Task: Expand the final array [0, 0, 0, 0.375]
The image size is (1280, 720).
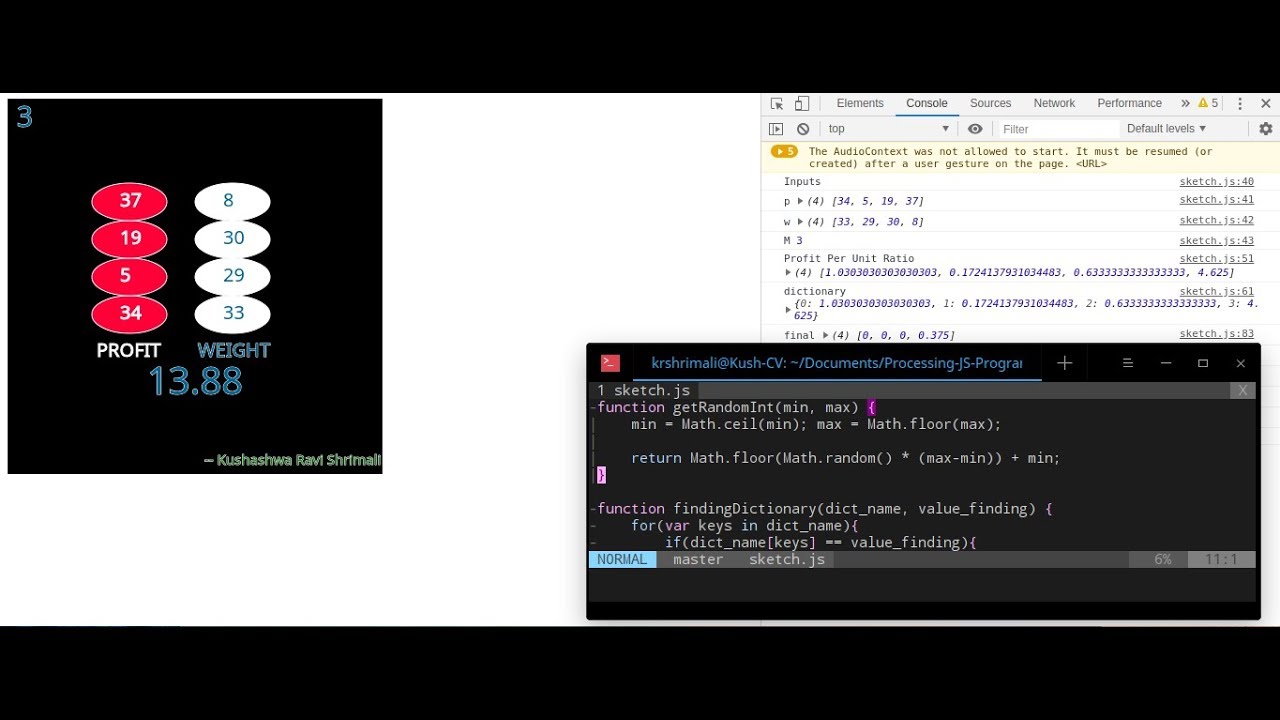Action: [825, 336]
